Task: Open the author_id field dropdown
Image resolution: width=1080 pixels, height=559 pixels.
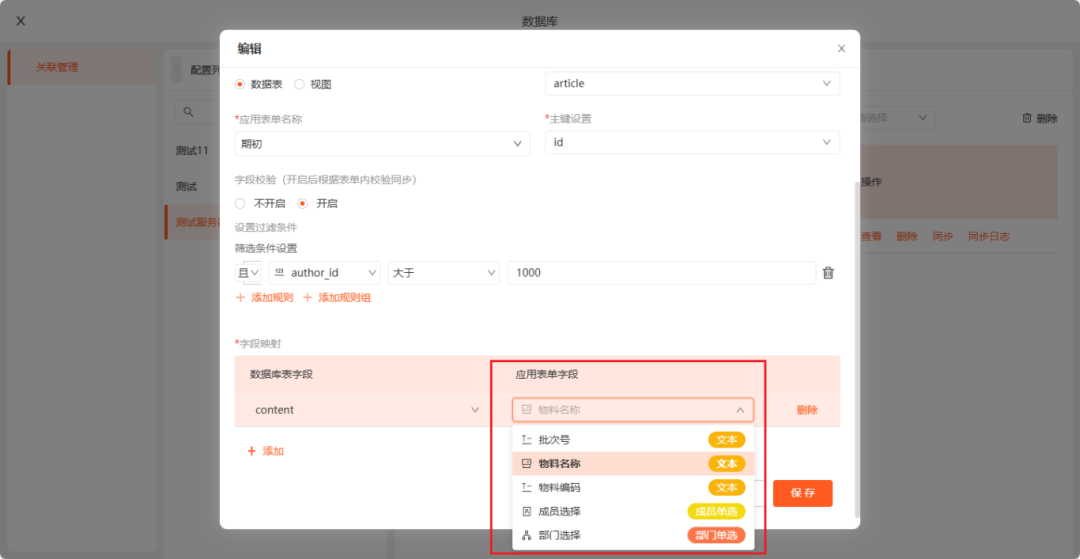Action: tap(324, 273)
